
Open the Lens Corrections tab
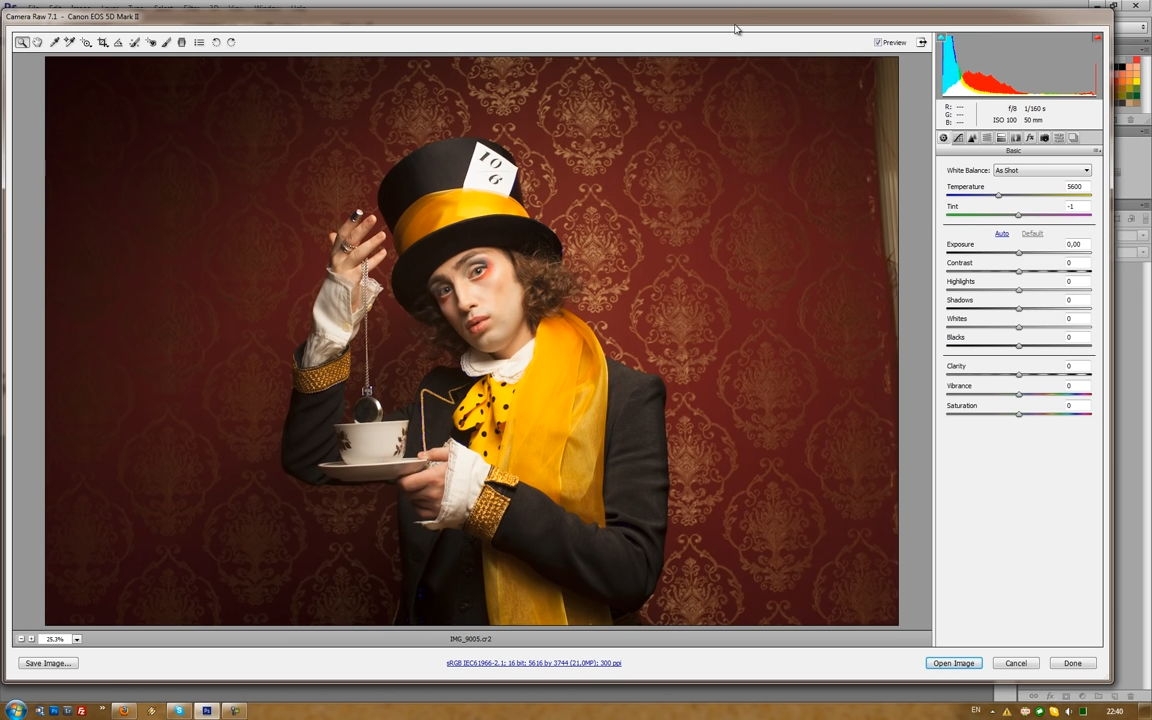pos(1016,137)
